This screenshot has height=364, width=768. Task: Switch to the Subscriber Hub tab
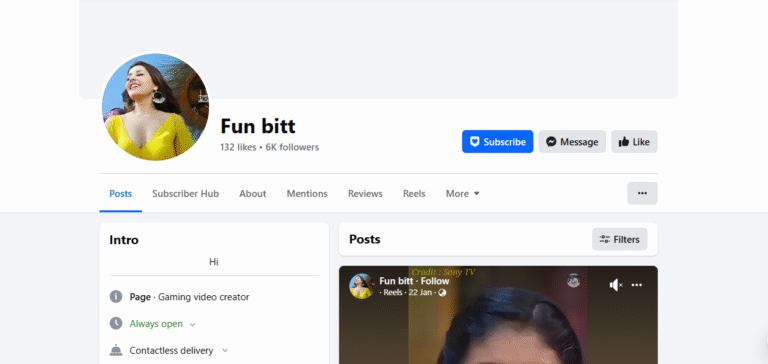click(x=186, y=194)
